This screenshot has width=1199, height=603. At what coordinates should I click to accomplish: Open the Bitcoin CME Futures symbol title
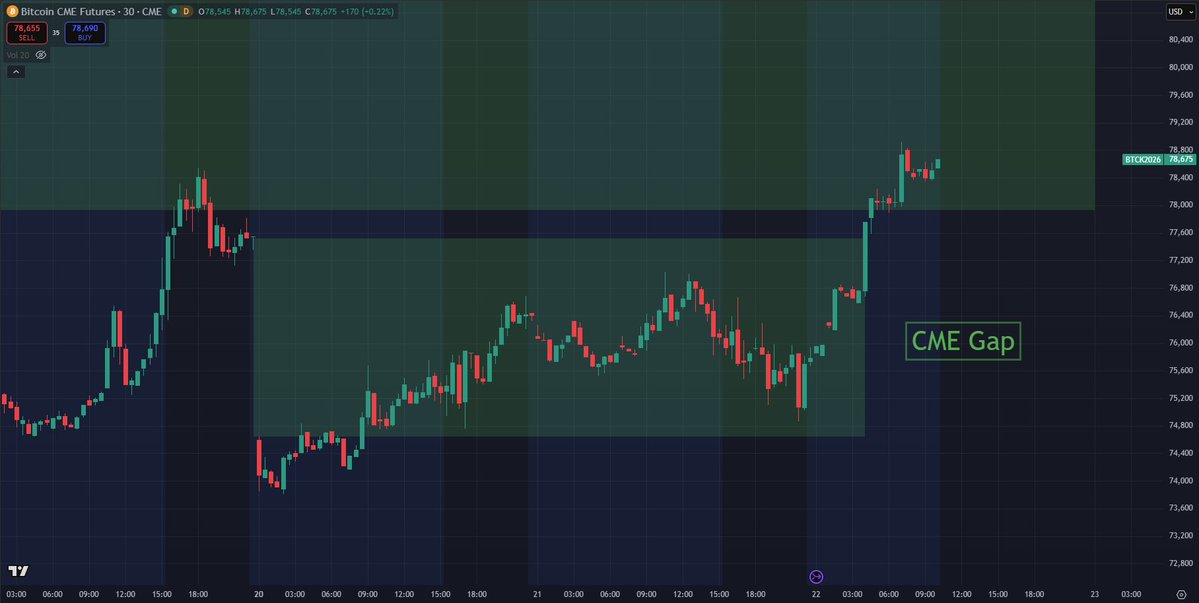click(91, 11)
